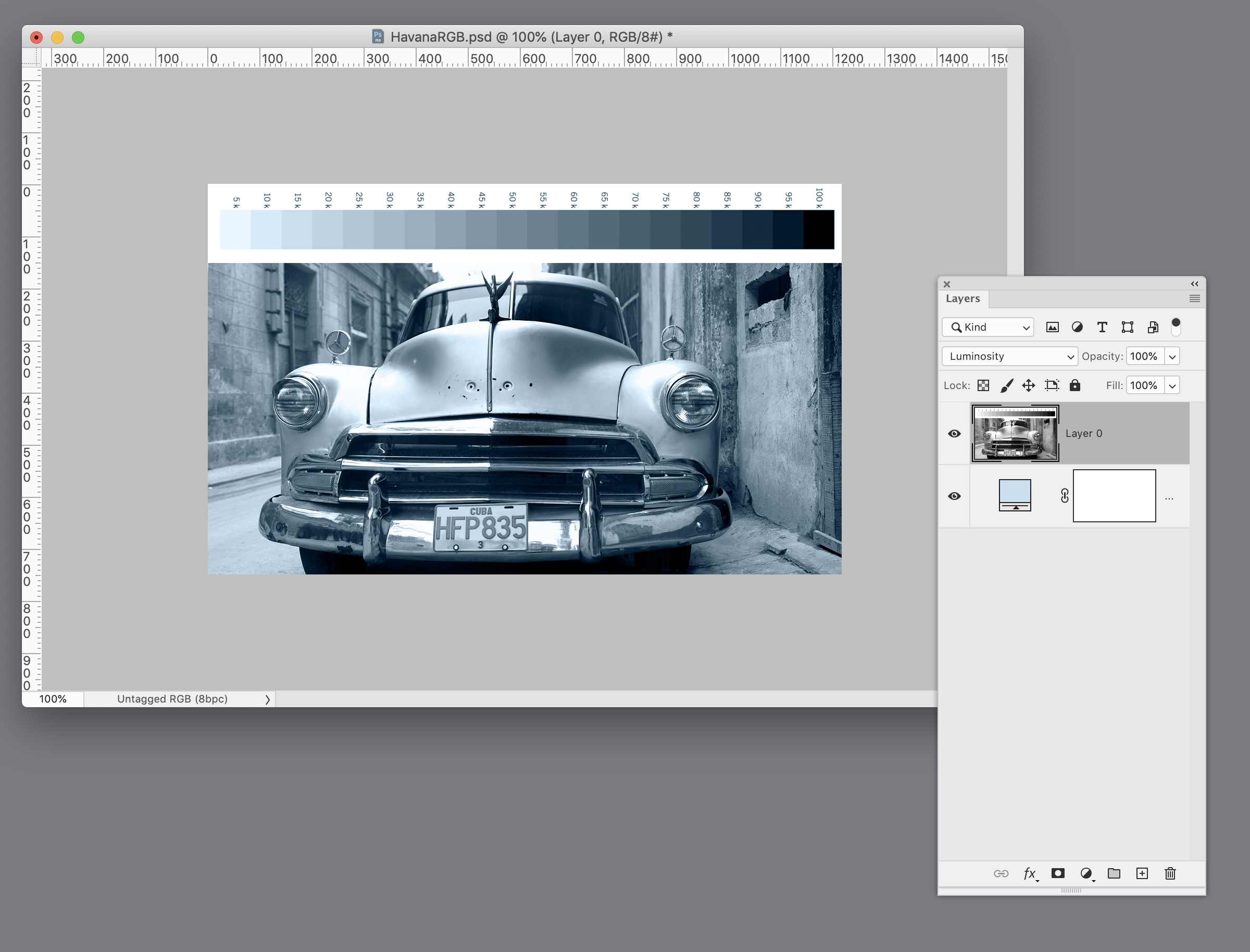Open the Luminosity blend mode dropdown
The height and width of the screenshot is (952, 1250).
coord(1010,356)
